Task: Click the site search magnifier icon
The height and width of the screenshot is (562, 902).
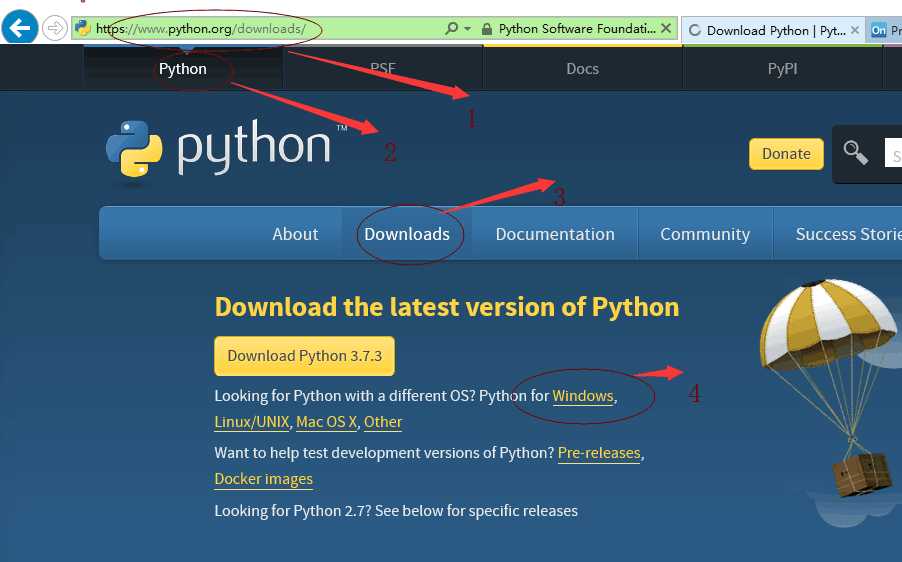Action: click(855, 153)
